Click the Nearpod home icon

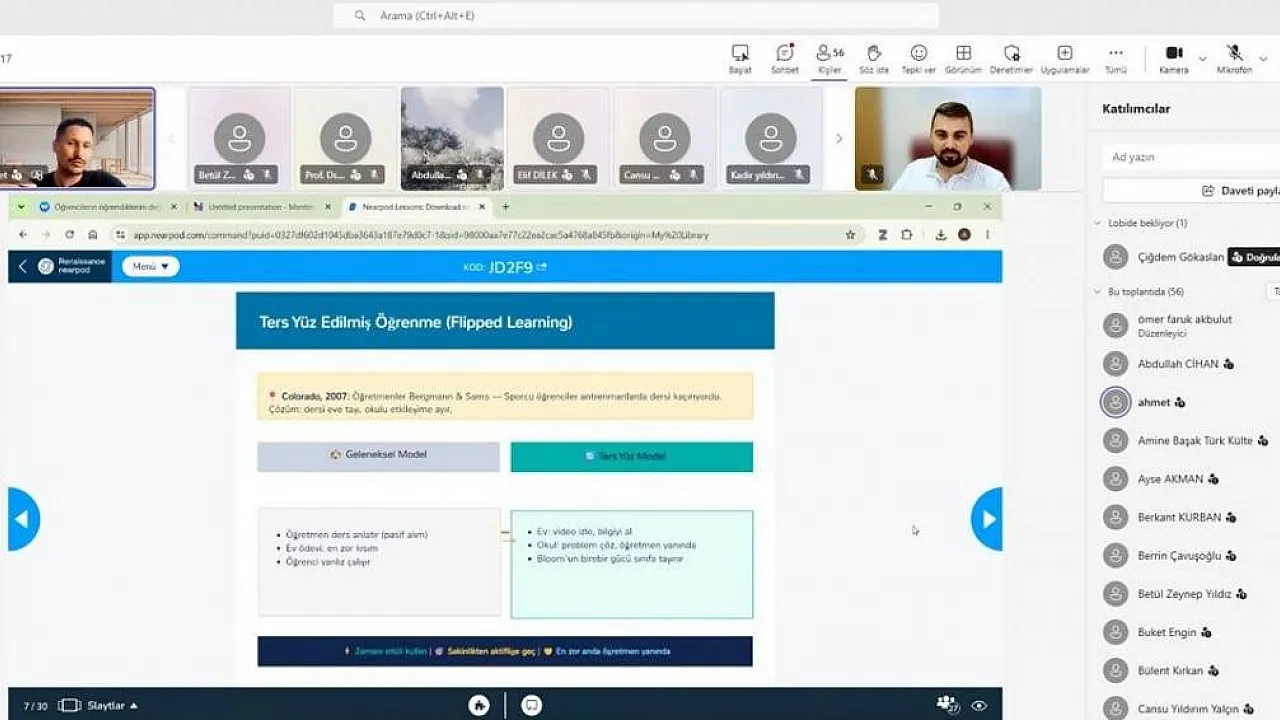pos(479,705)
